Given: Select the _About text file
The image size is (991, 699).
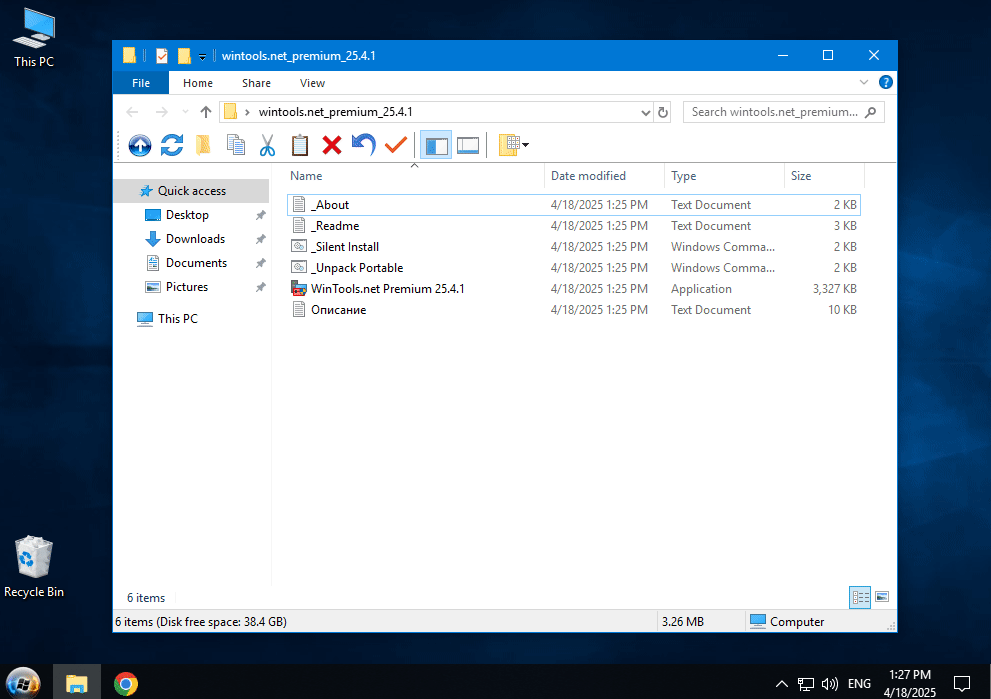Looking at the screenshot, I should click(x=573, y=205).
